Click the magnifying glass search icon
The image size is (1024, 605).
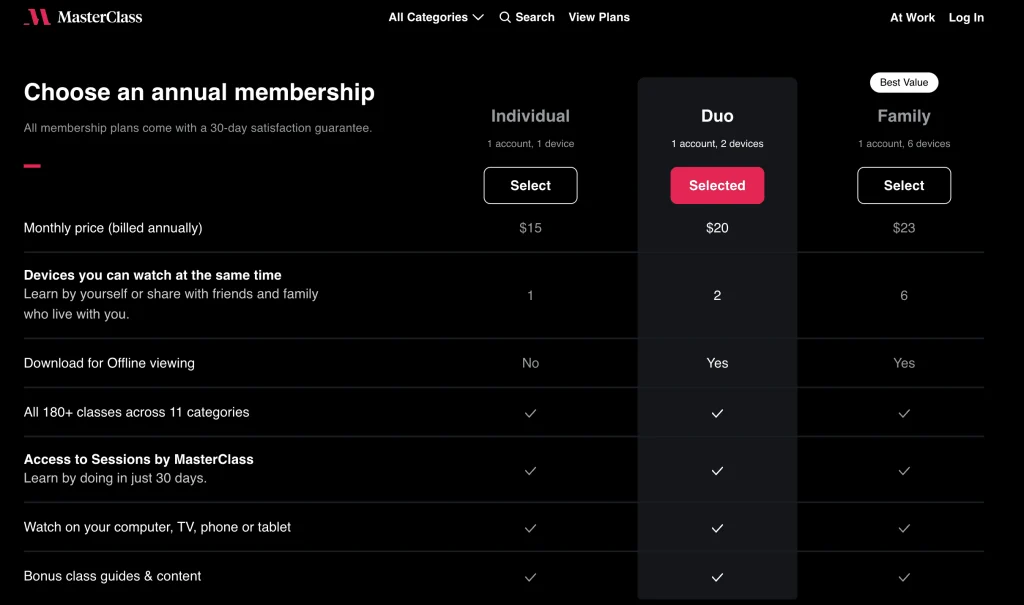click(x=504, y=17)
